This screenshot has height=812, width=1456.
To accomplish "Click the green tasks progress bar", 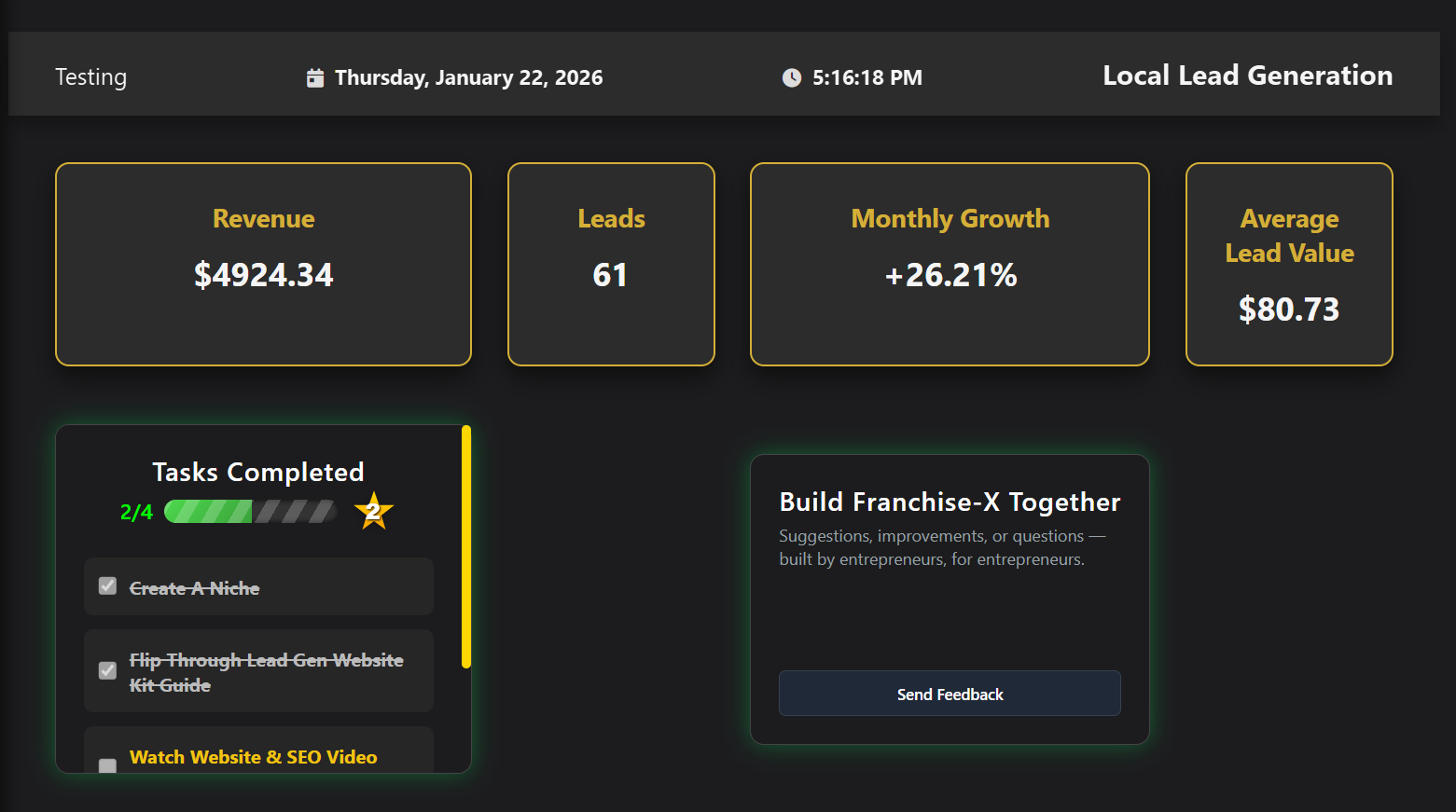I will [250, 512].
